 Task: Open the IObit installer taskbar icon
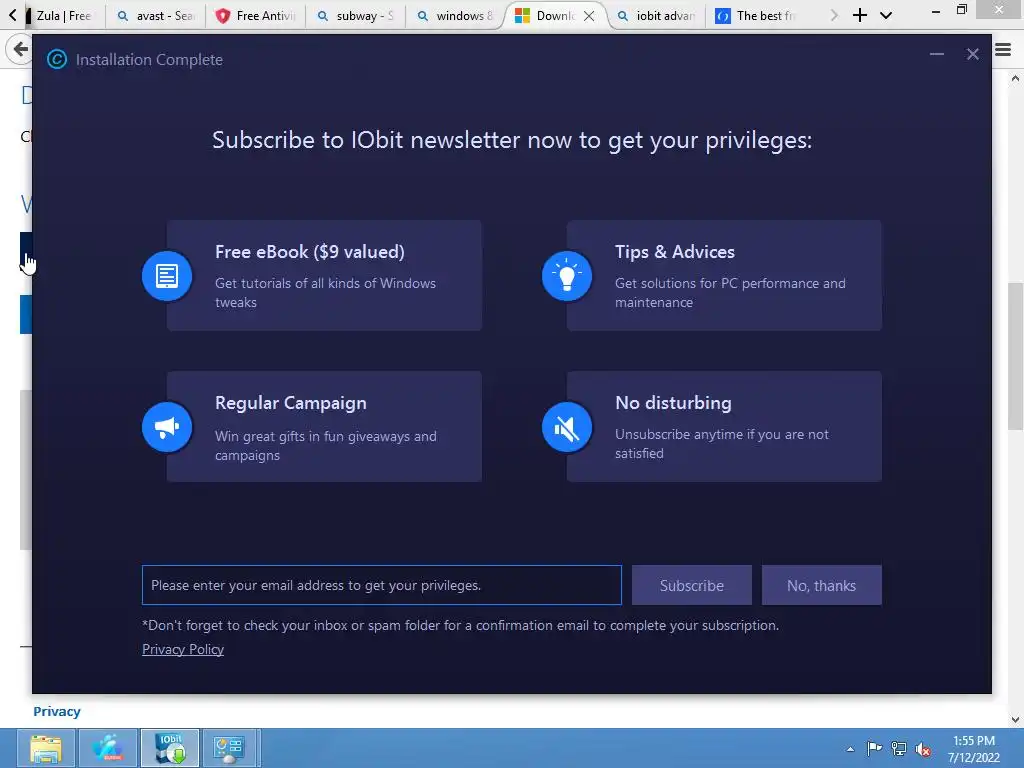170,748
